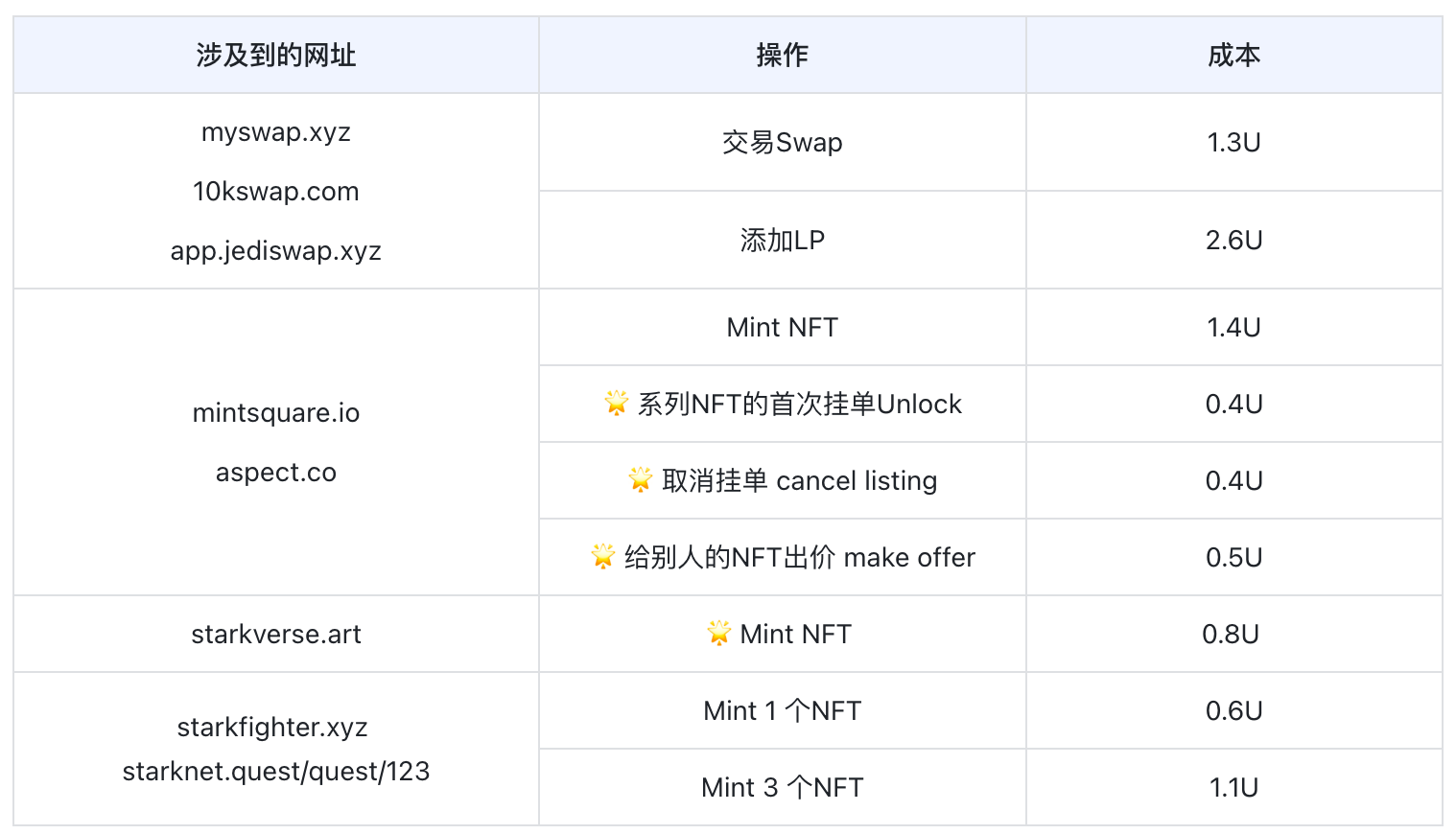This screenshot has height=834, width=1456.
Task: Open starkverse.art link
Action: pyautogui.click(x=276, y=635)
